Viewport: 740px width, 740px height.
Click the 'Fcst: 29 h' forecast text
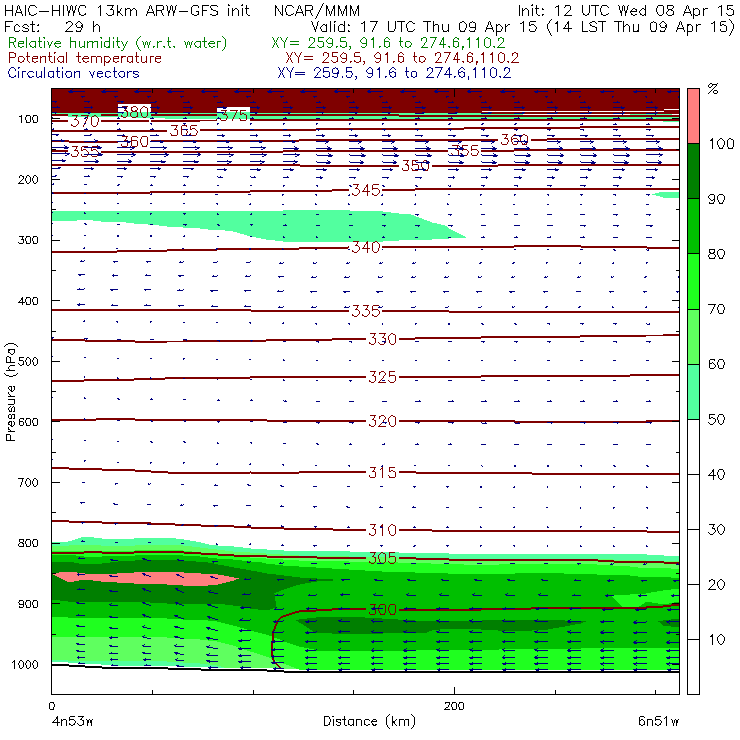click(x=52, y=27)
